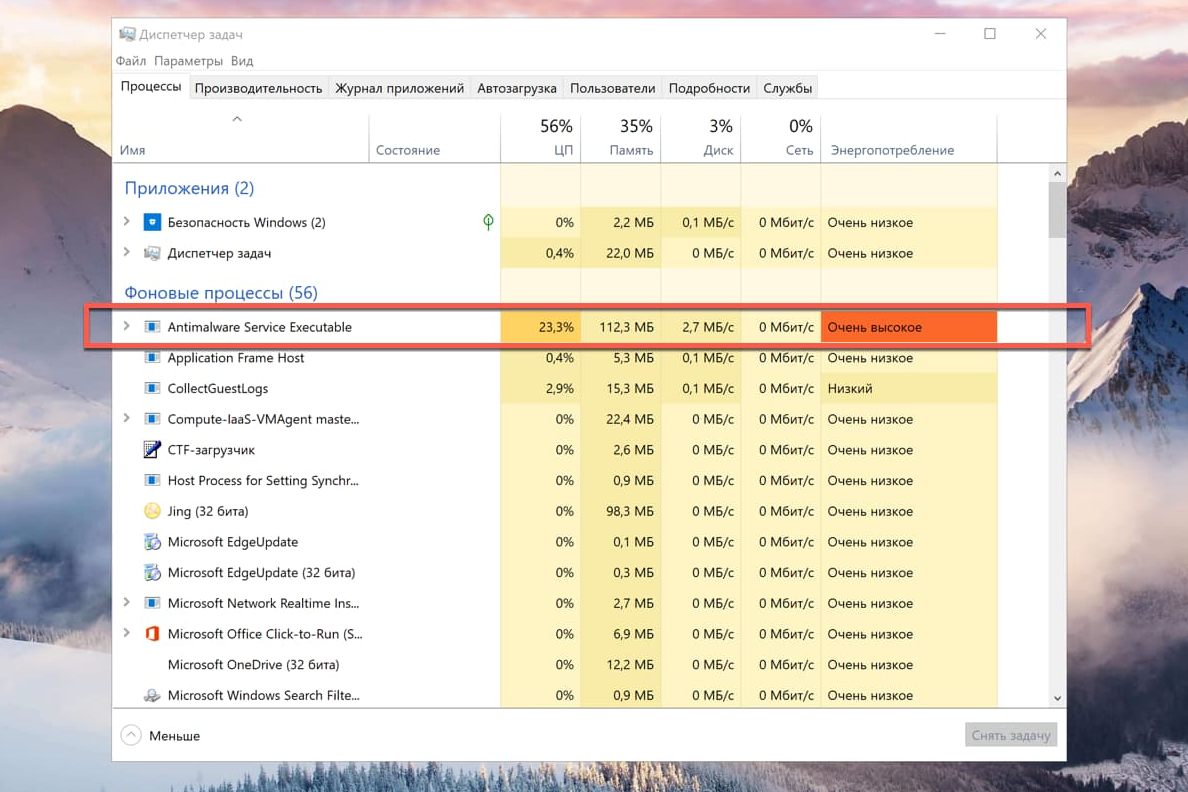Click the 23,3% CPU value
This screenshot has width=1188, height=792.
click(556, 327)
